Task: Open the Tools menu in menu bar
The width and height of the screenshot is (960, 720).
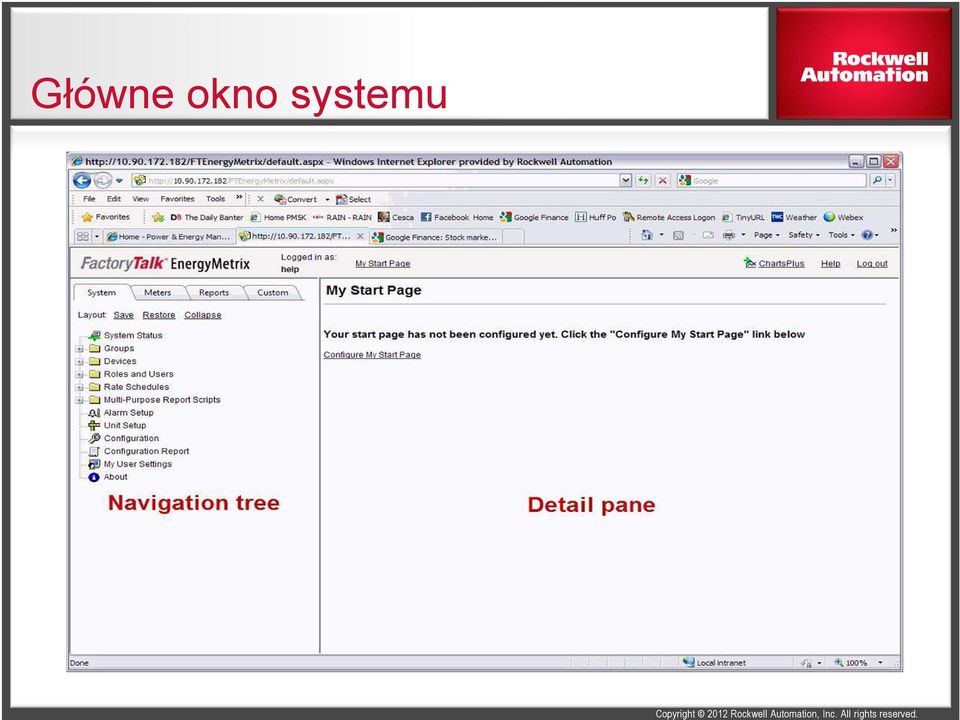Action: point(216,199)
